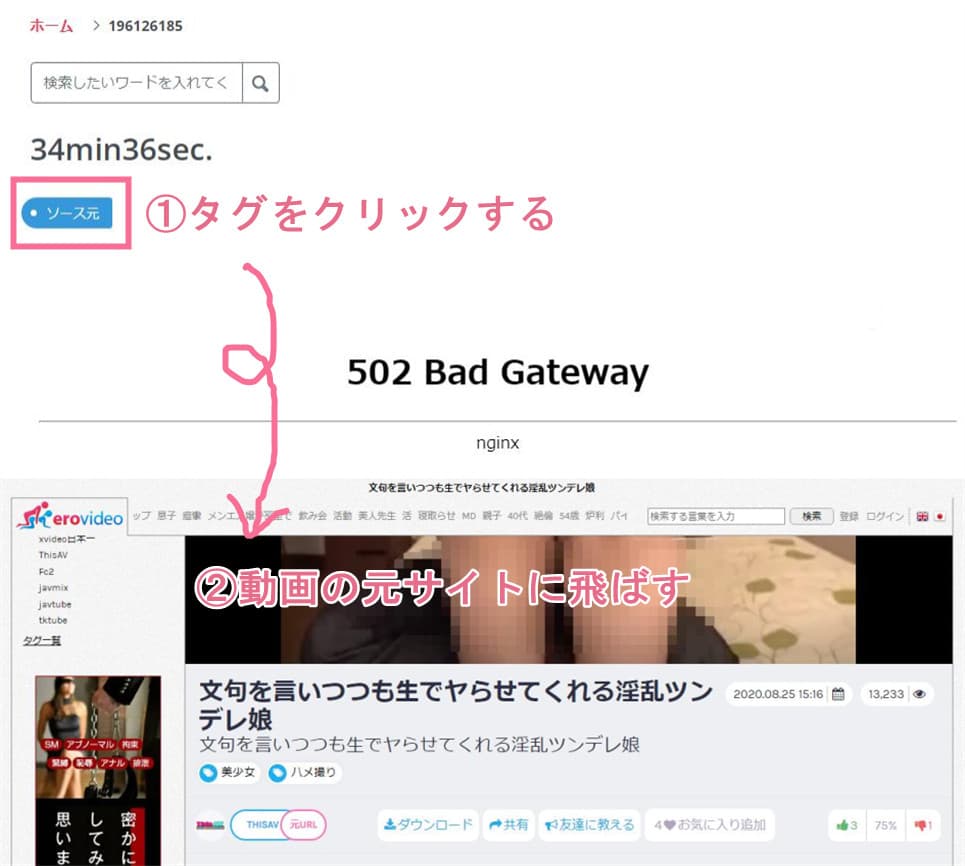This screenshot has height=866, width=965.
Task: Click the thumbs-down dislike icon
Action: pyautogui.click(x=920, y=825)
